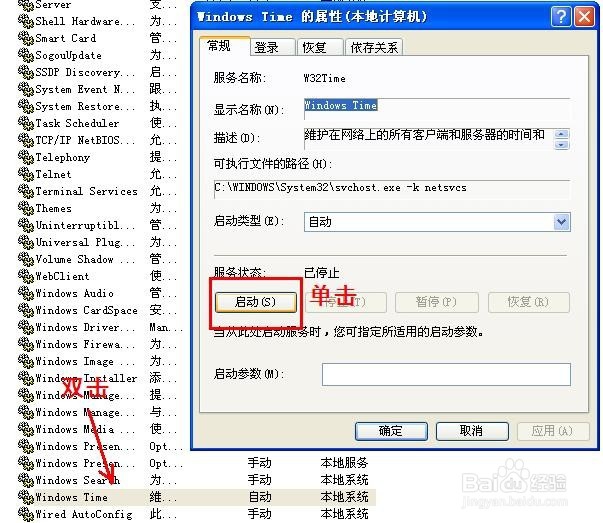
Task: Click the gear icon beside Windows Time service
Action: click(26, 497)
